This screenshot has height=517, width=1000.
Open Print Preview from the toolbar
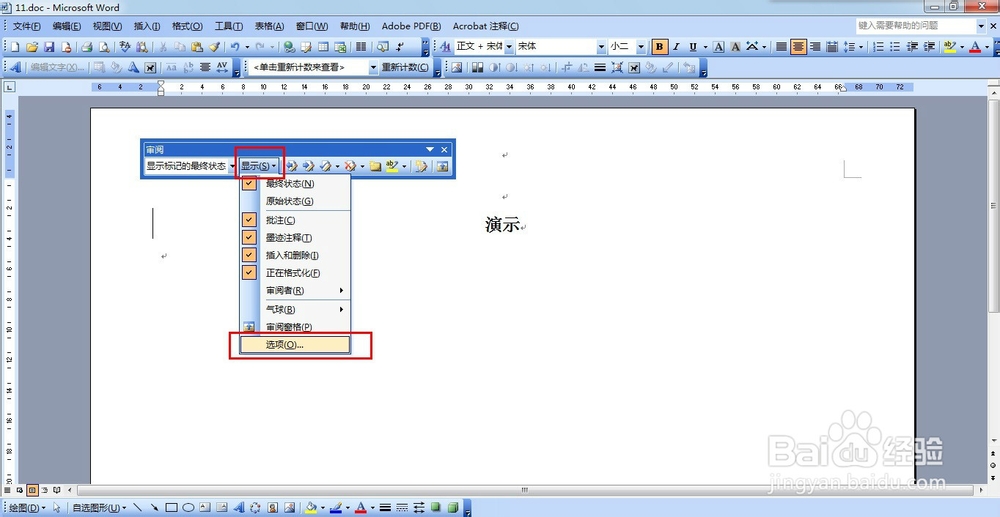click(x=103, y=47)
